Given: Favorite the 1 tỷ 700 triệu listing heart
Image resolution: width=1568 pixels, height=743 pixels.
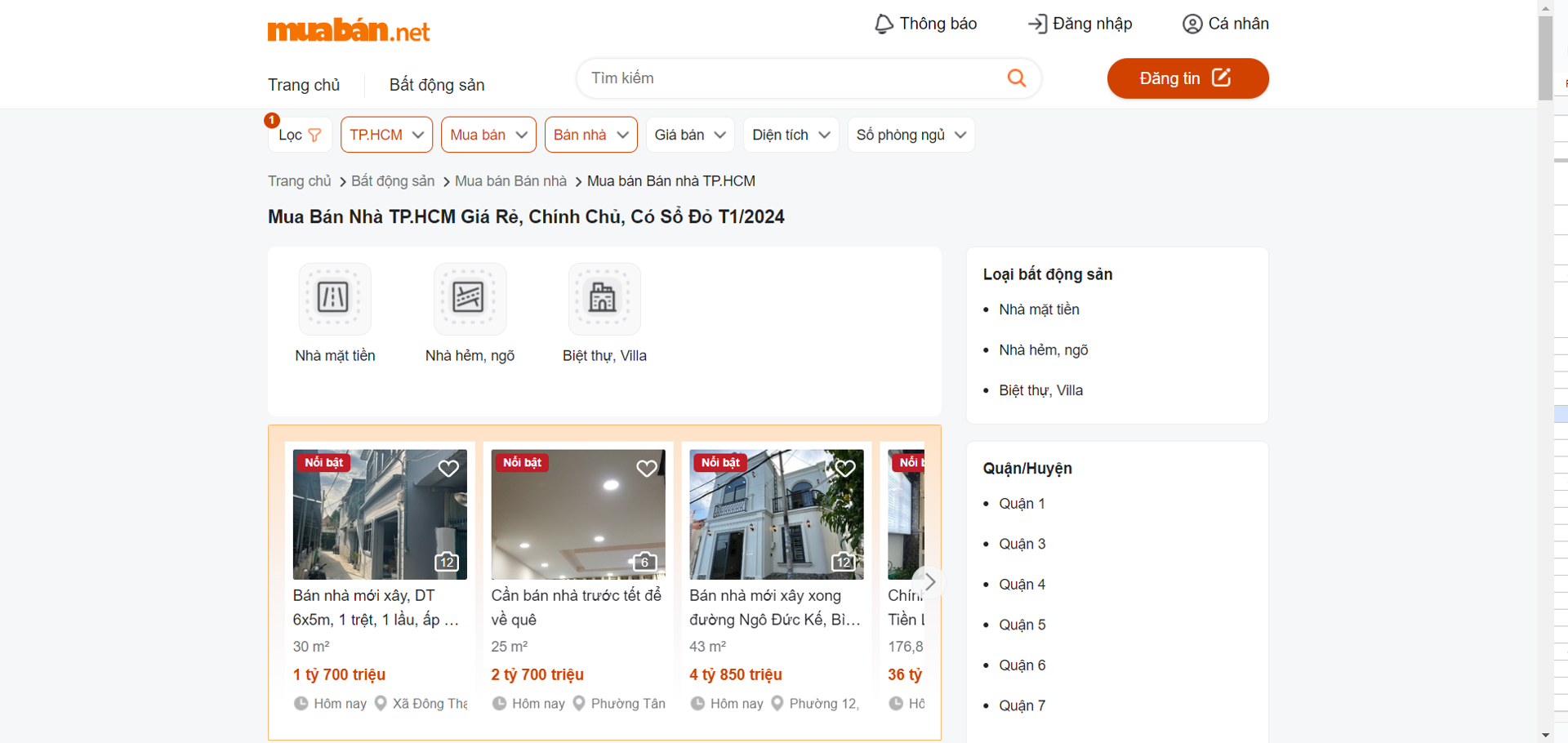Looking at the screenshot, I should coord(448,469).
